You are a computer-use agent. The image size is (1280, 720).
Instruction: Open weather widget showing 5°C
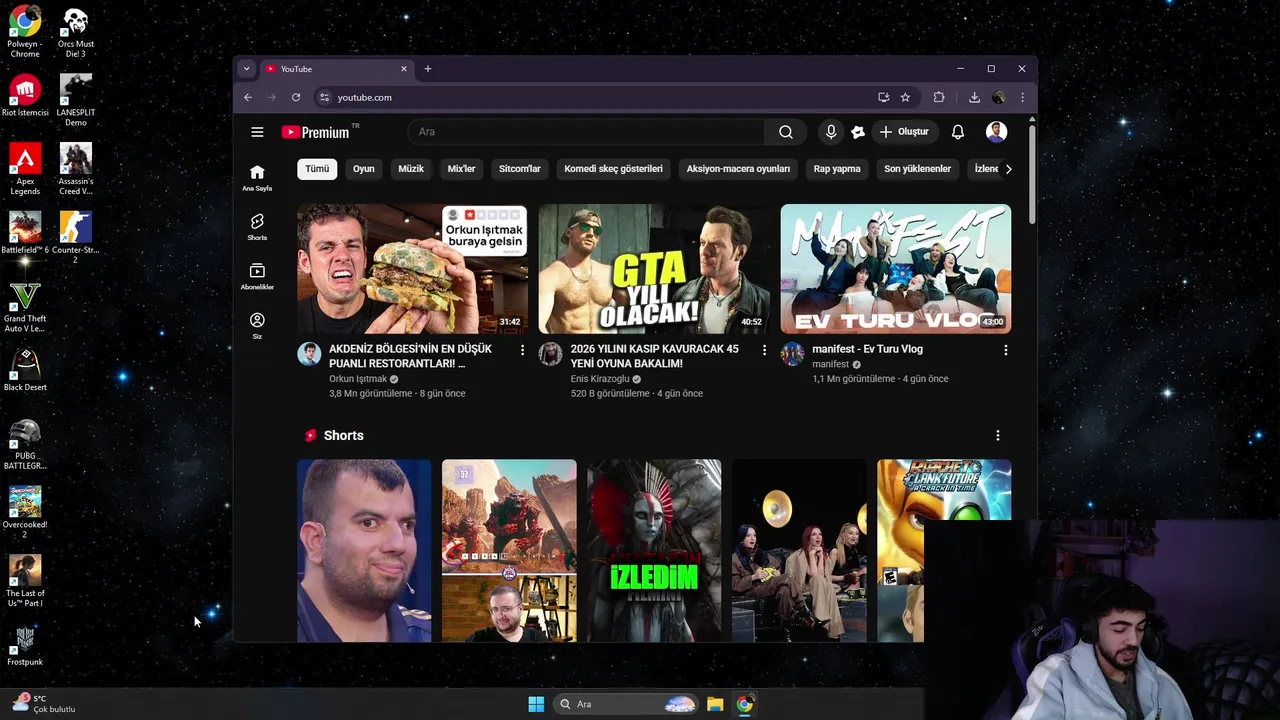44,704
